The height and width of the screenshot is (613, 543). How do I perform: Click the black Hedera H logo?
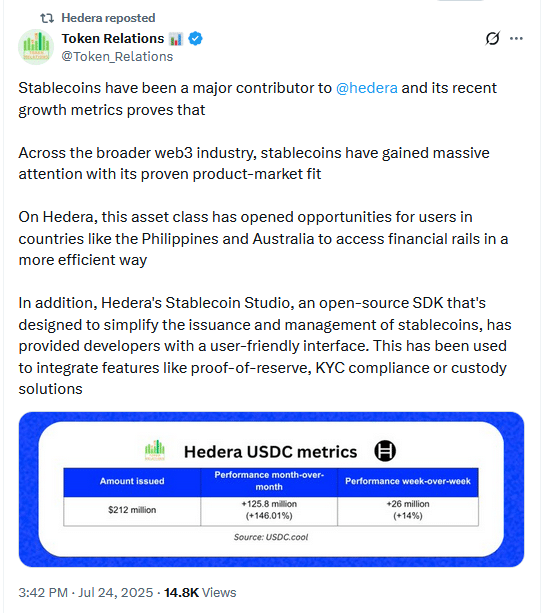click(385, 451)
